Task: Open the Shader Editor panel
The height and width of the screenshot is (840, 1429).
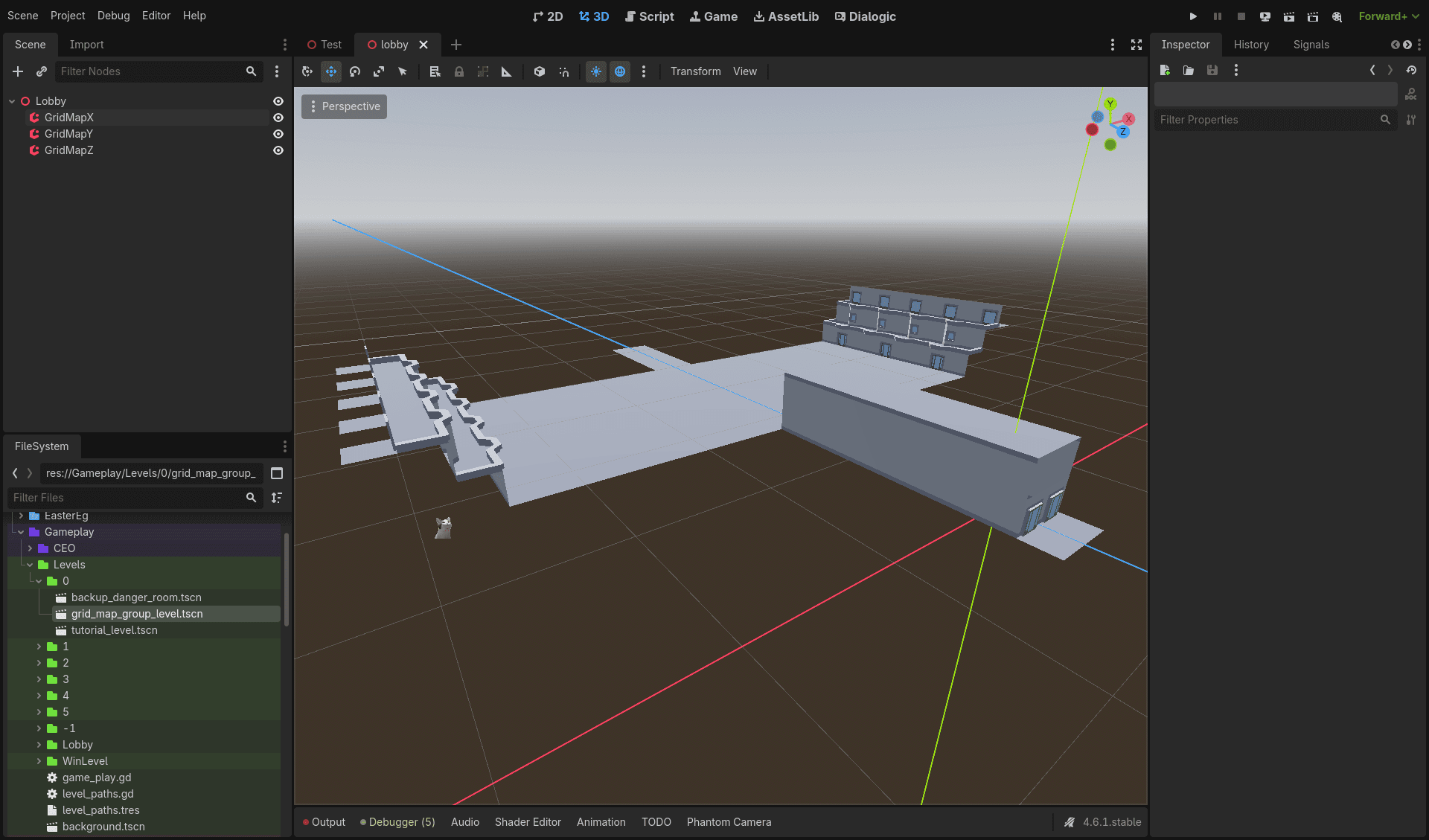Action: coord(528,822)
